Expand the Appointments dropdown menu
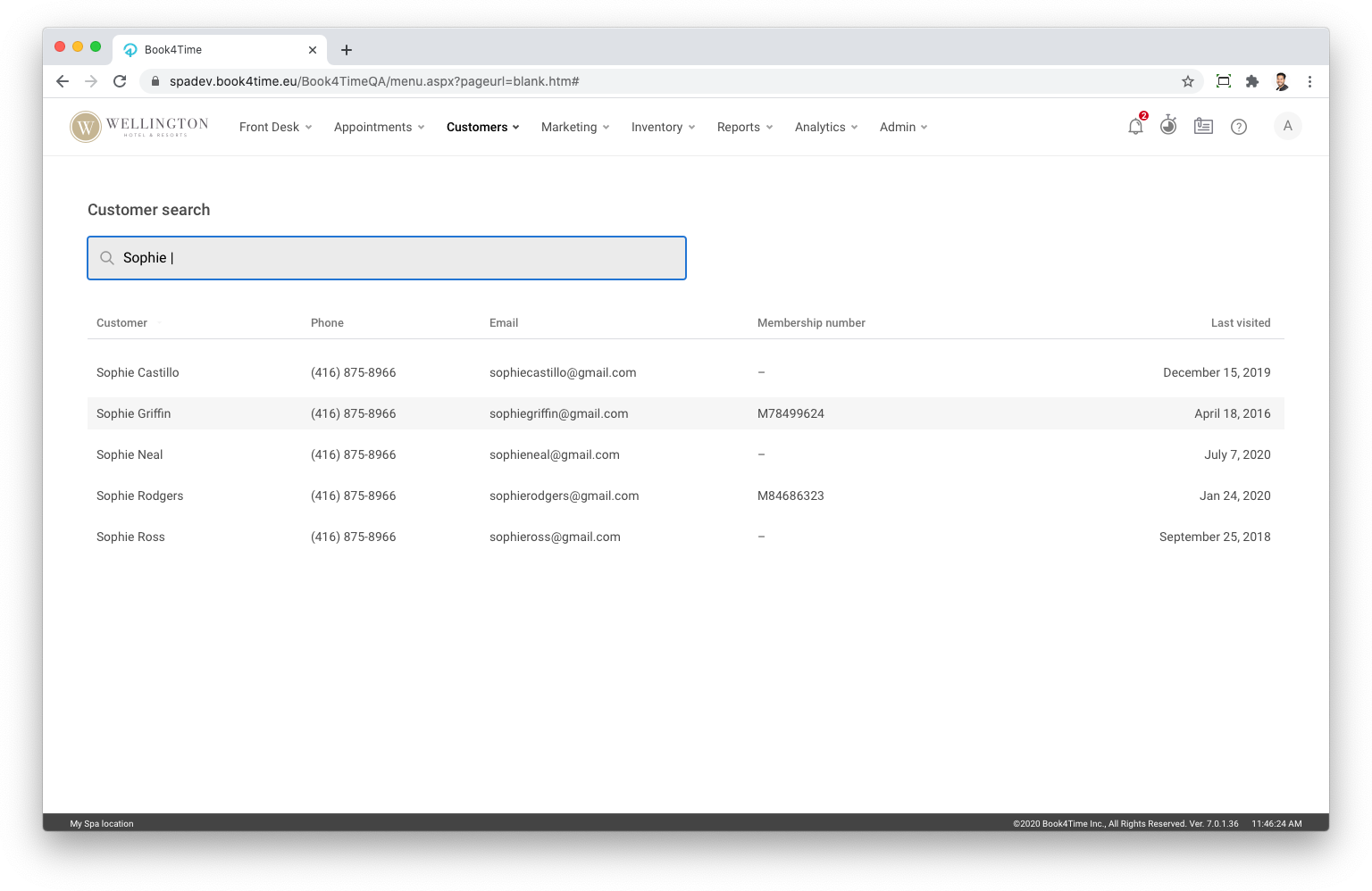 tap(379, 128)
